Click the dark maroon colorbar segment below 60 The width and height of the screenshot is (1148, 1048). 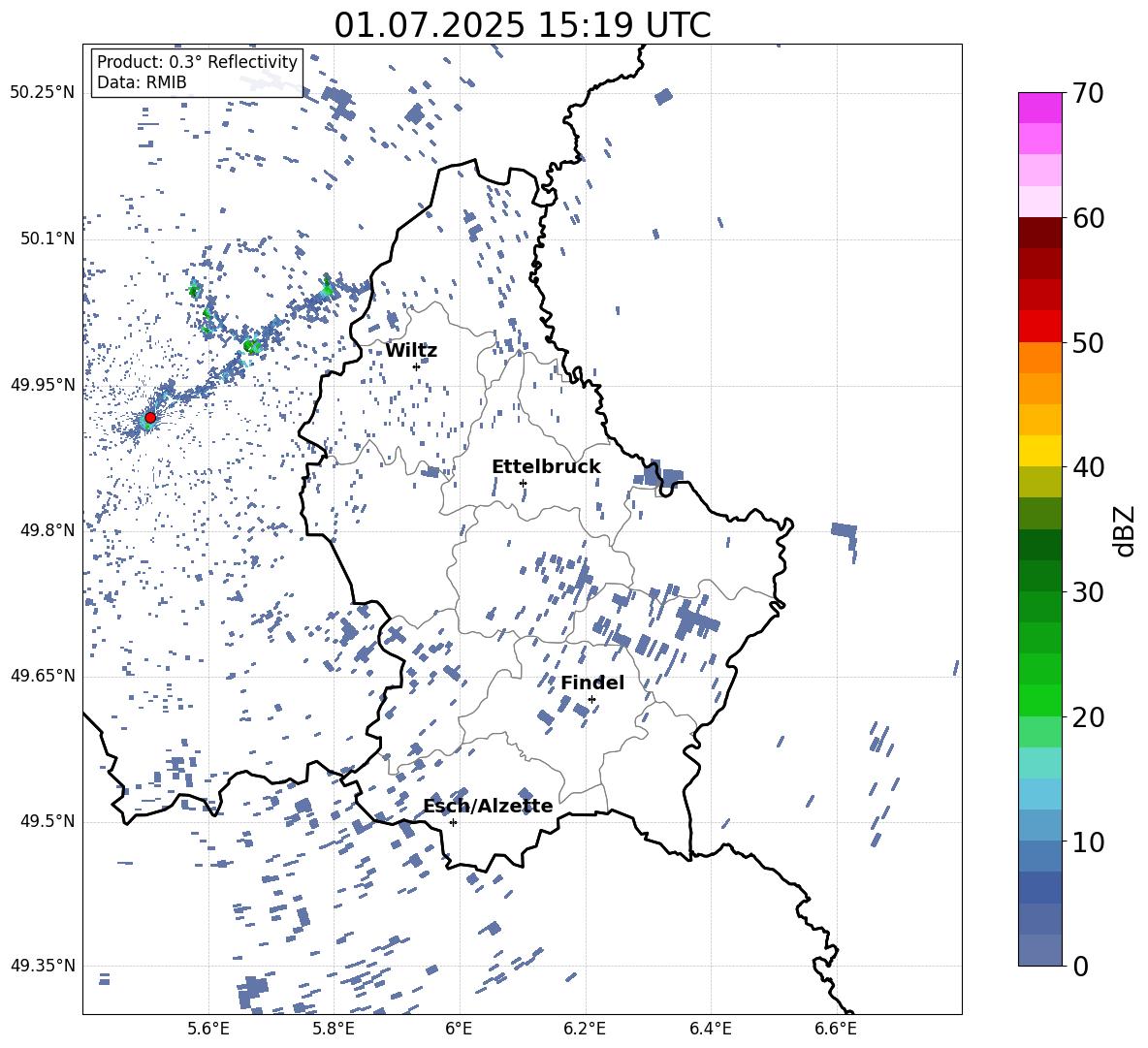coord(1039,234)
